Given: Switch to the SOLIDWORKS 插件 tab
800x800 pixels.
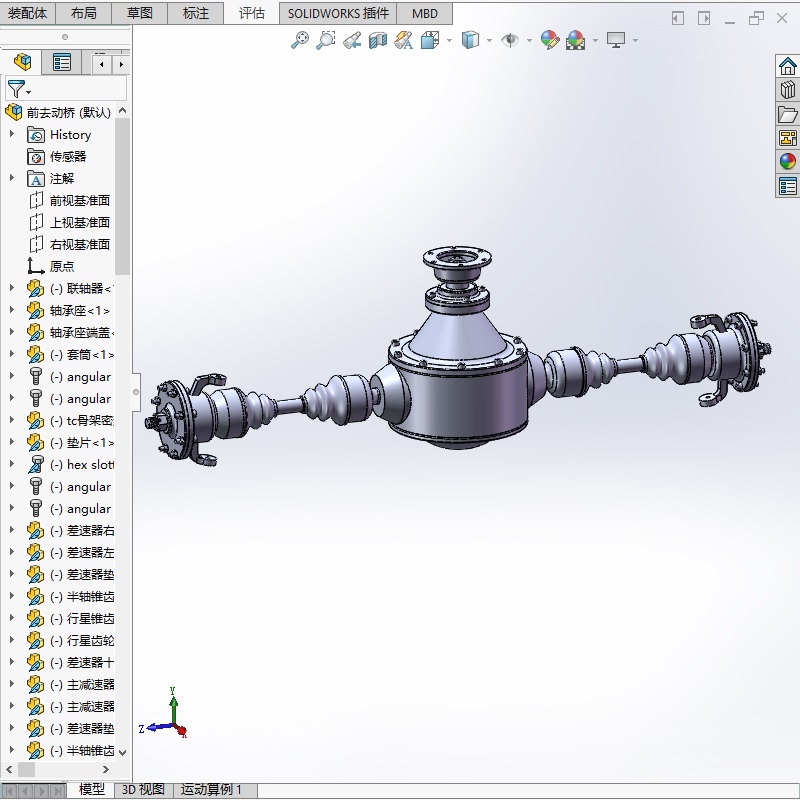Looking at the screenshot, I should 338,13.
